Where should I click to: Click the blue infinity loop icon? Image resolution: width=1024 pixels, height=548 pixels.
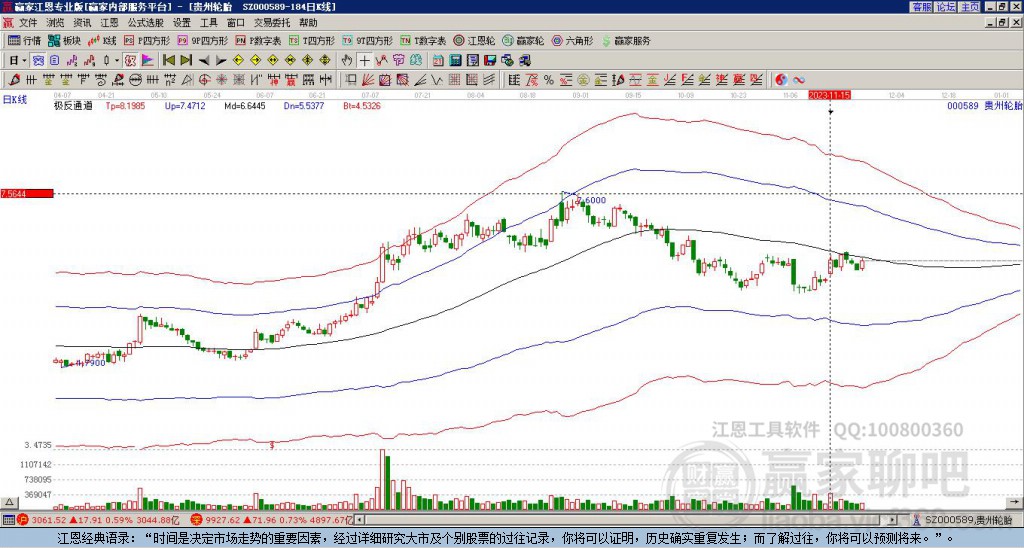[799, 80]
